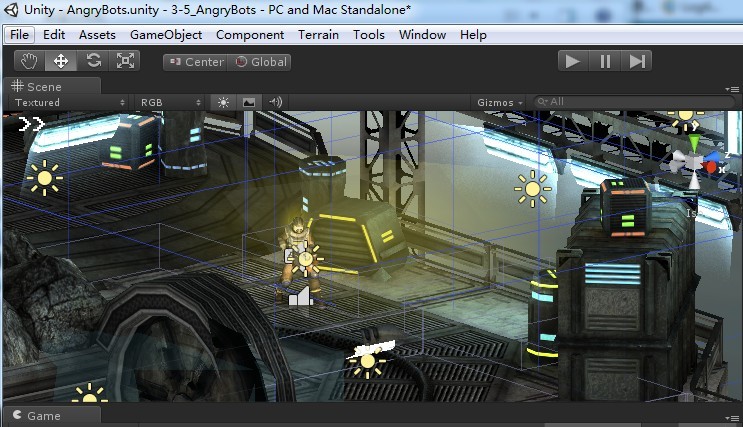Select the light gizmo right of tower
Screen dimensions: 743x427
tap(533, 189)
